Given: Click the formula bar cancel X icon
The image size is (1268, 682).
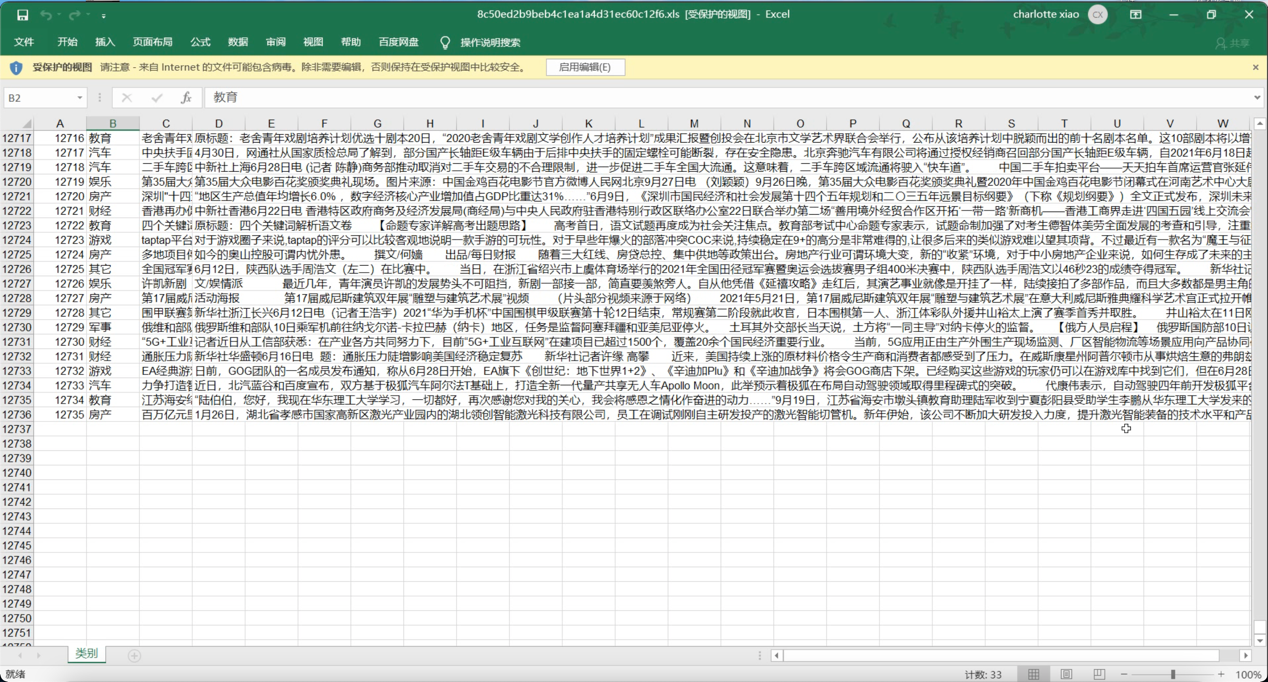Looking at the screenshot, I should tap(126, 97).
